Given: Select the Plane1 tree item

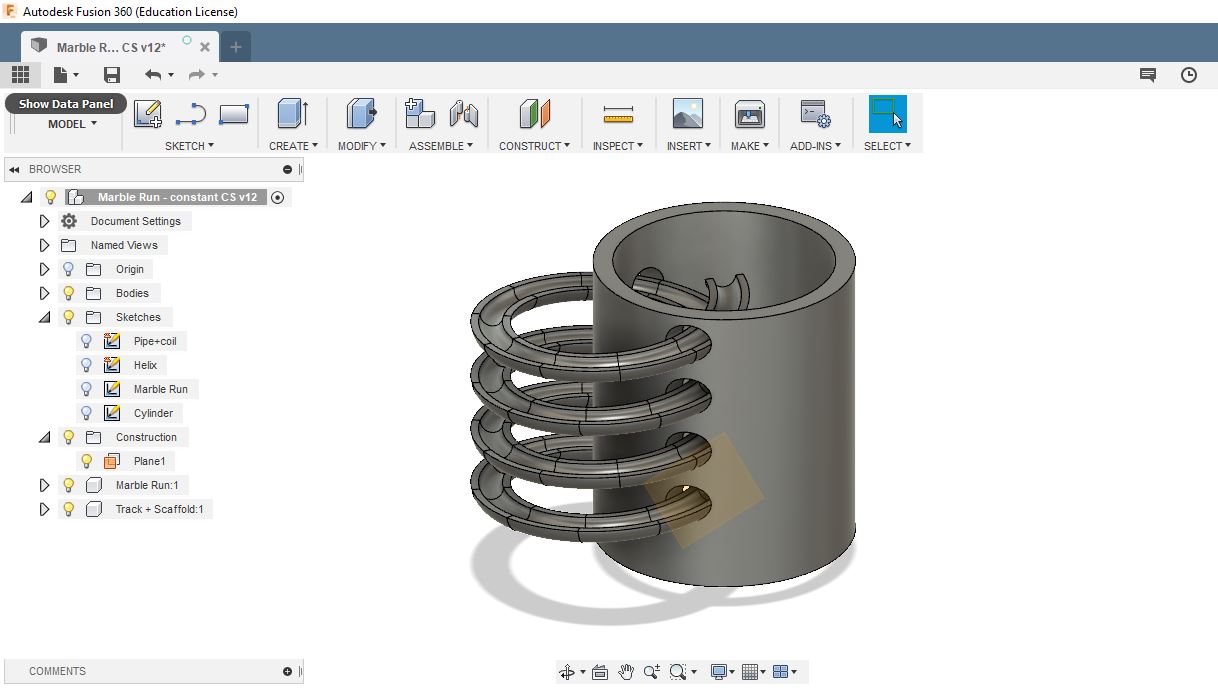Looking at the screenshot, I should click(x=149, y=461).
